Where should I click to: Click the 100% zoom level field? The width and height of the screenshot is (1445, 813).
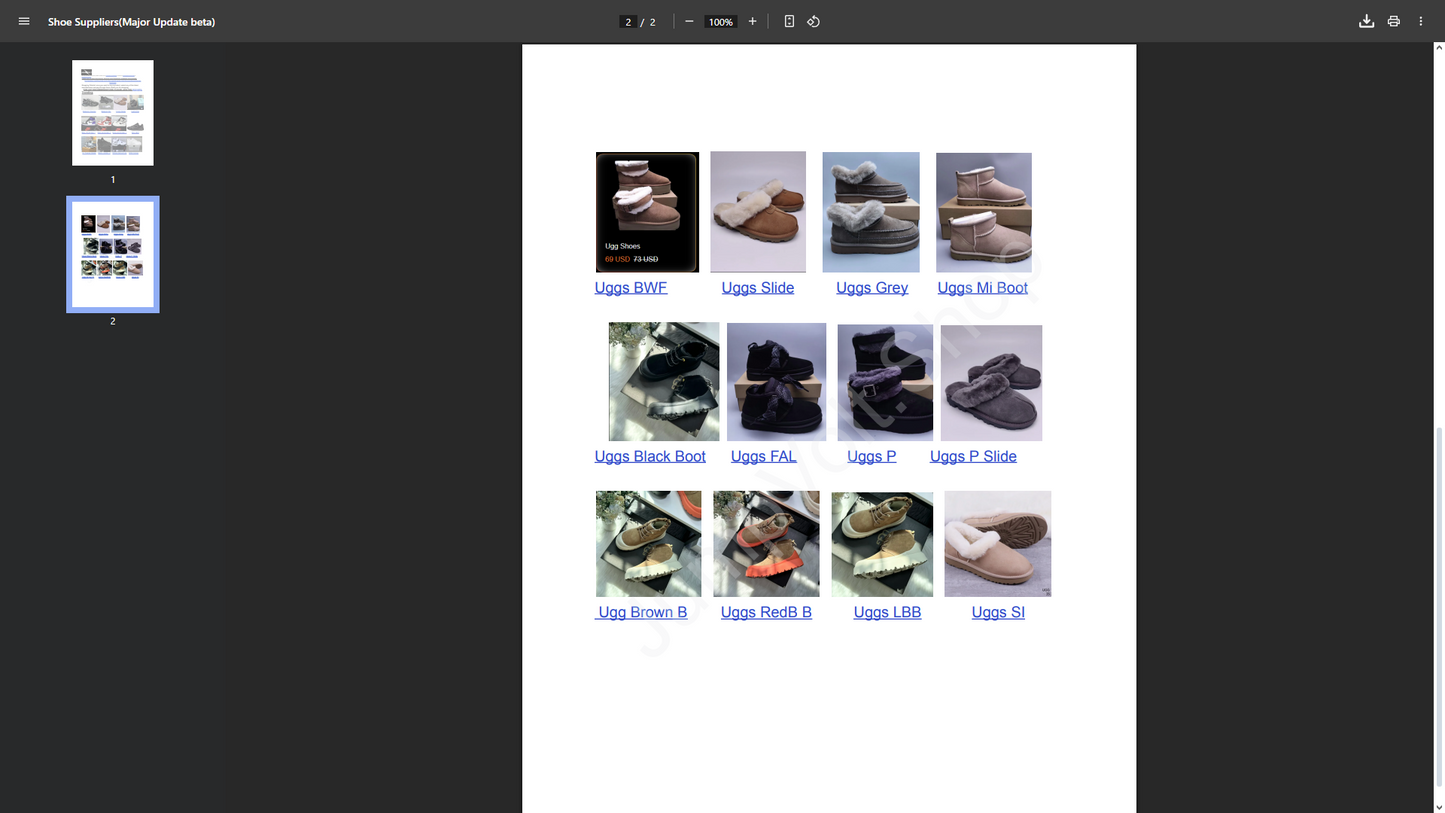pos(720,22)
